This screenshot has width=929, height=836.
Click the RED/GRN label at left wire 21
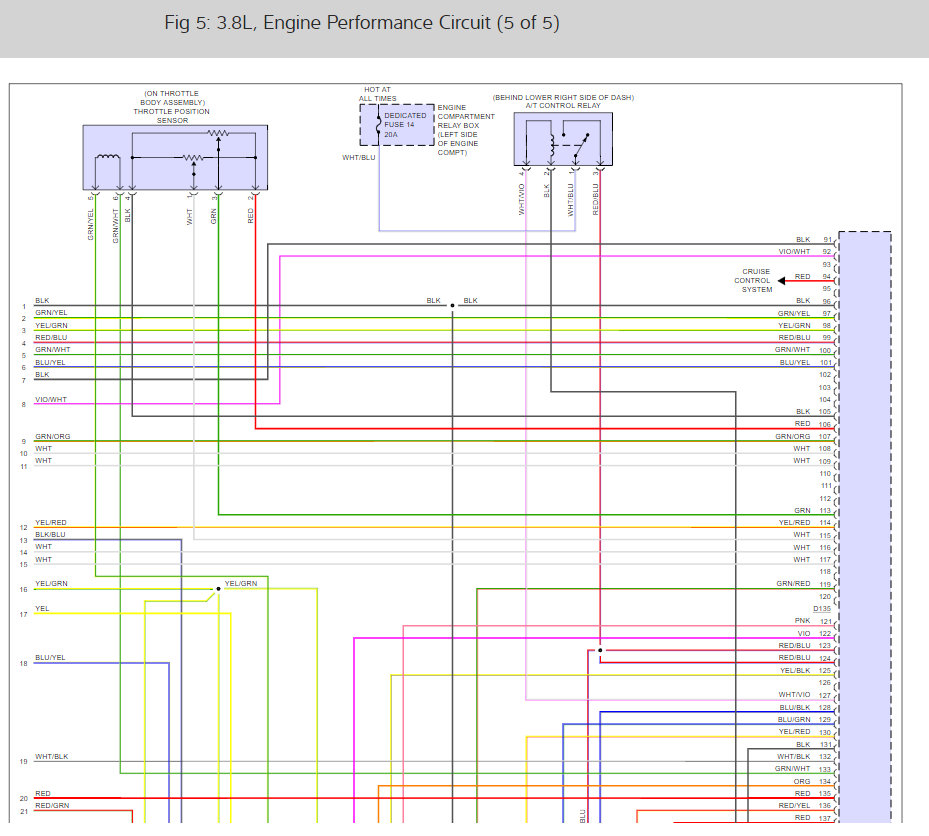click(51, 805)
